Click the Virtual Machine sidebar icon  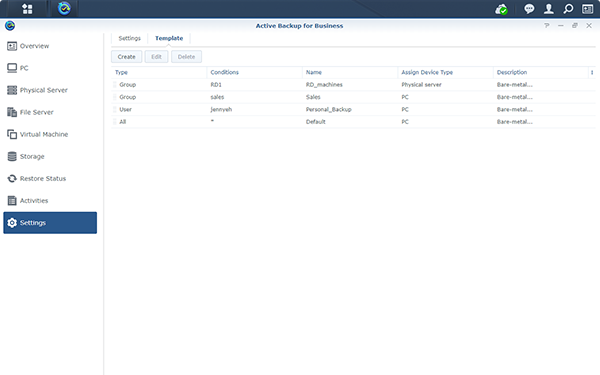(12, 134)
